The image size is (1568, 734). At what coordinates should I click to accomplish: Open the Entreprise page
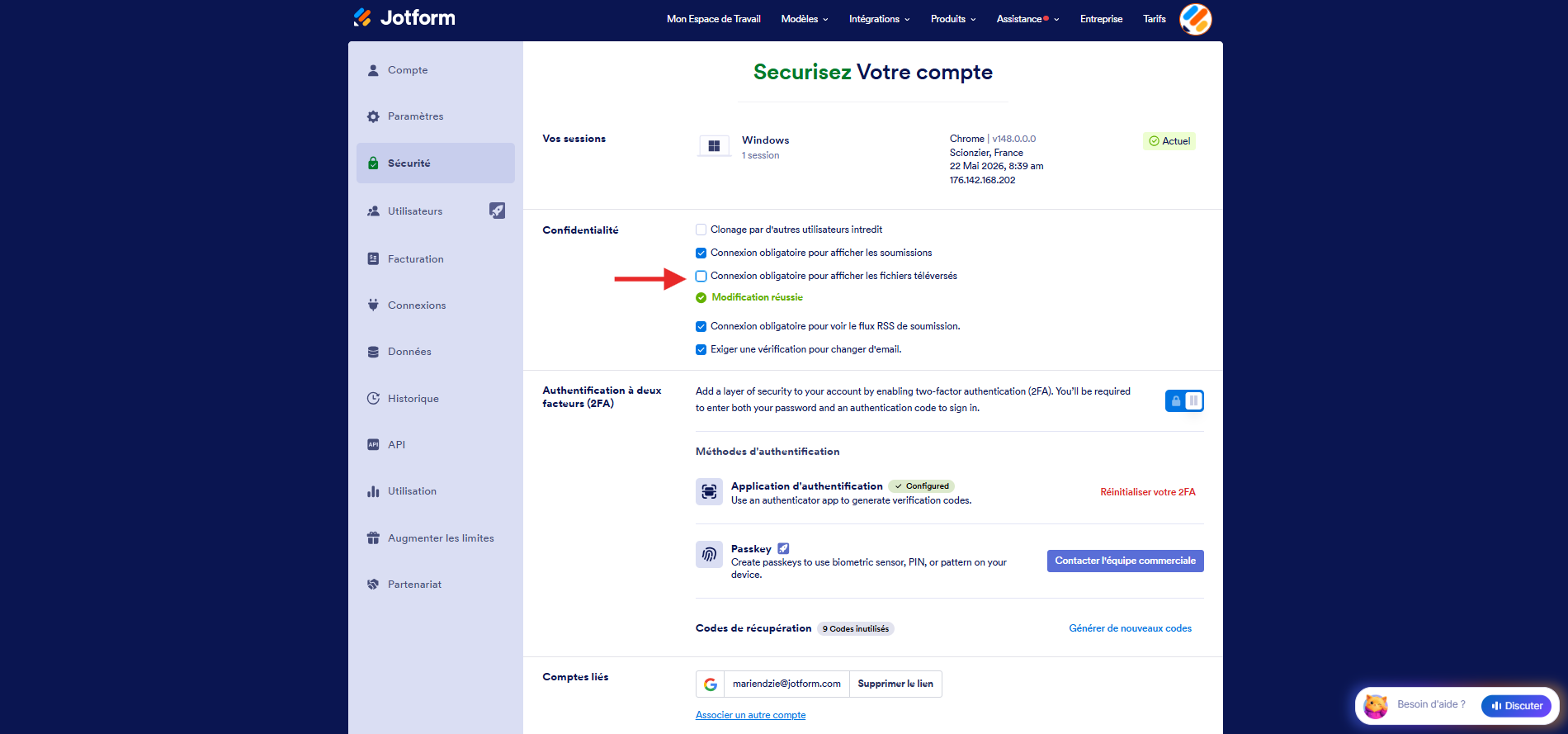pos(1101,19)
